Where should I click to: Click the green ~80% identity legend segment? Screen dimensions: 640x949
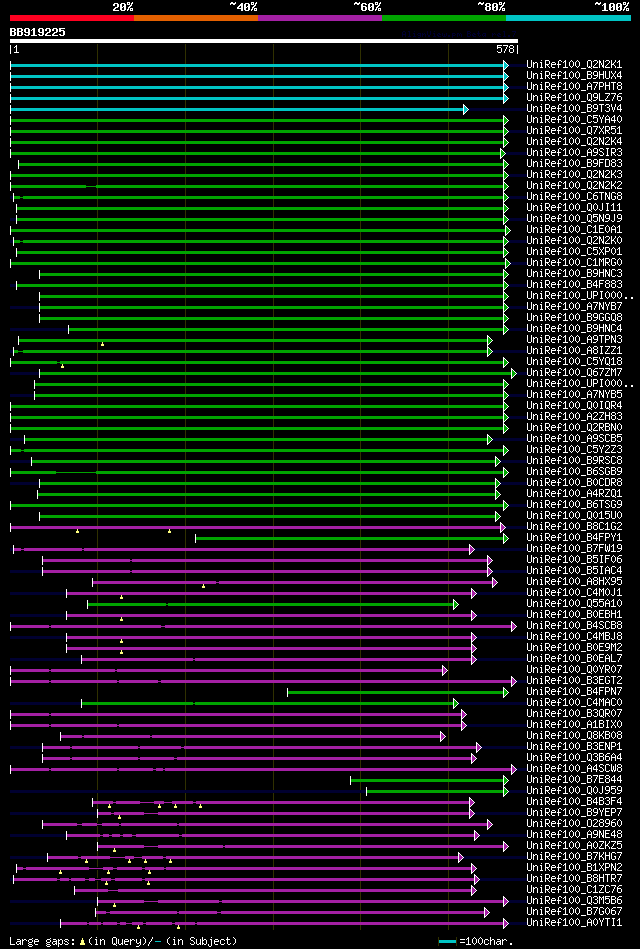pos(444,18)
